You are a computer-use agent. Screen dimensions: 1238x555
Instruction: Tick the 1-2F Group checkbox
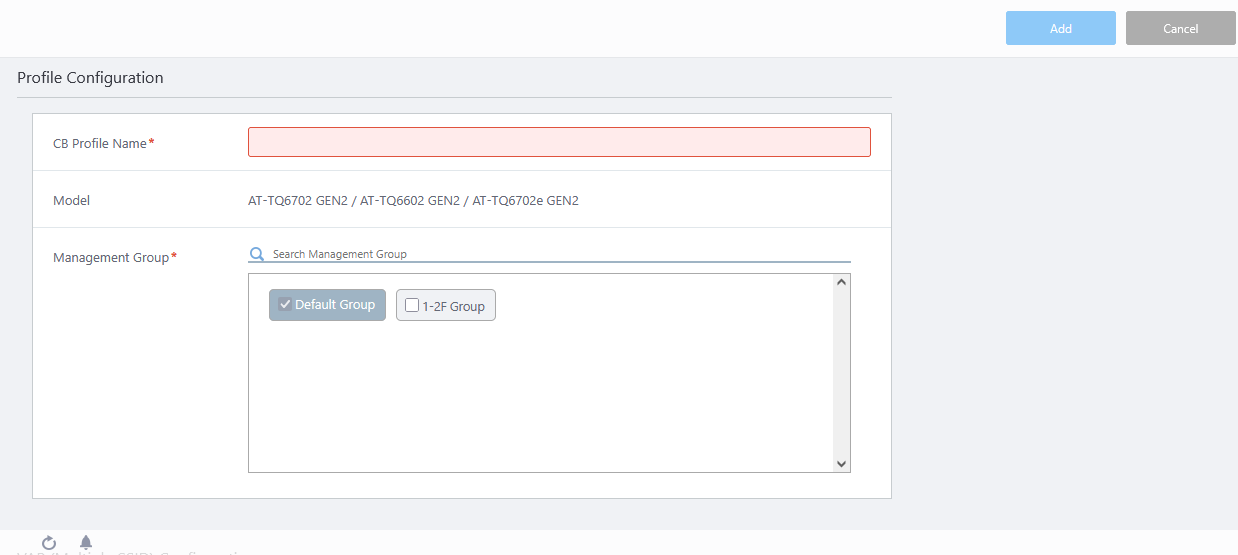pos(412,306)
